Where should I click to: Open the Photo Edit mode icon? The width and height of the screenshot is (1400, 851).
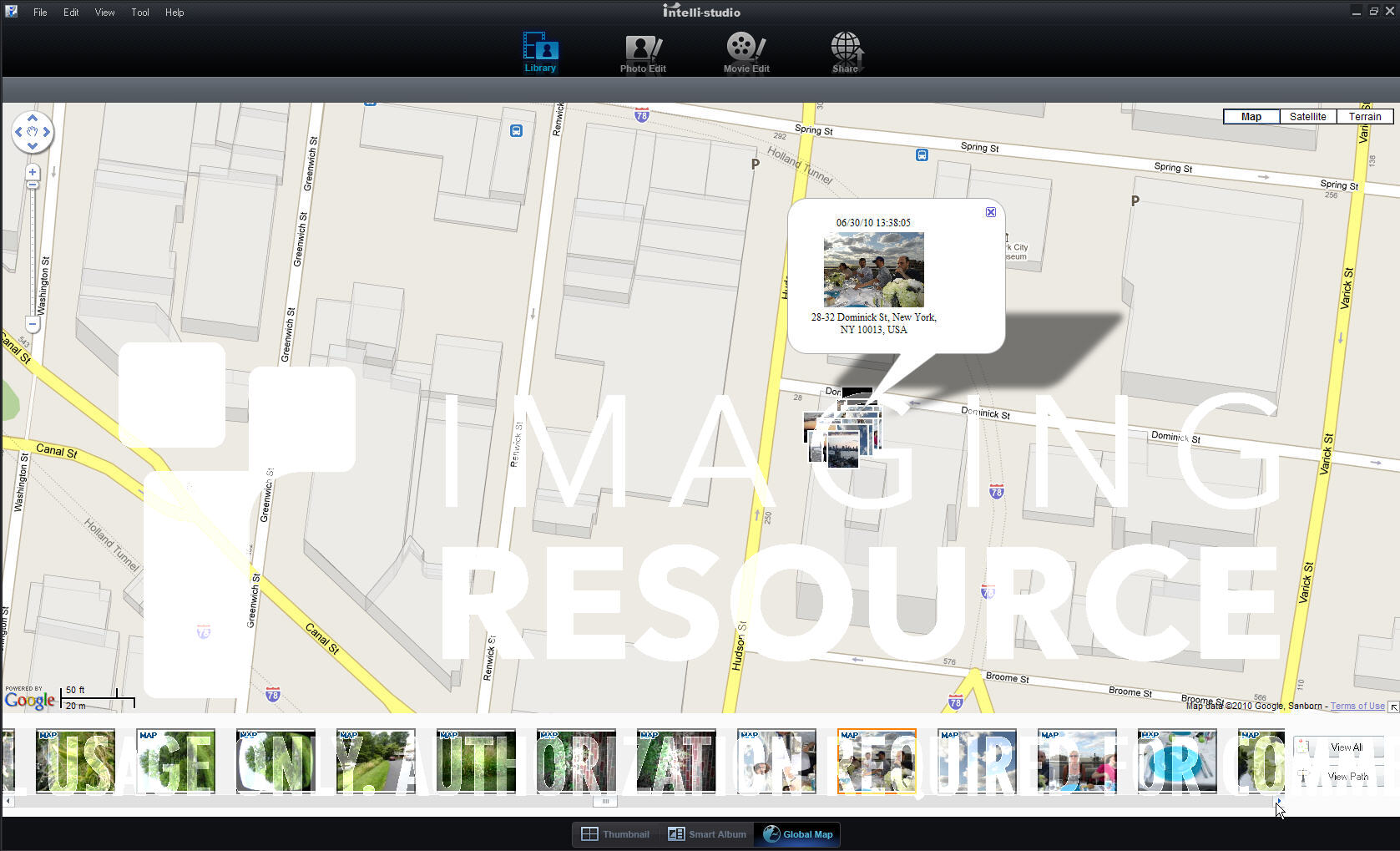pyautogui.click(x=642, y=53)
